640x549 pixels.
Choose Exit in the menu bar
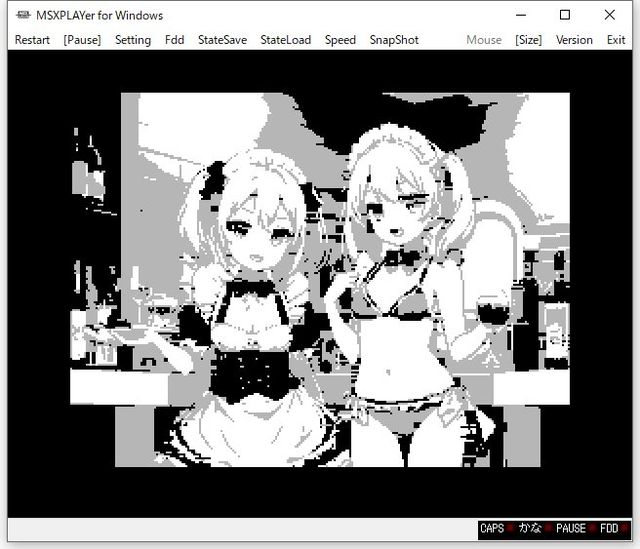[x=616, y=40]
